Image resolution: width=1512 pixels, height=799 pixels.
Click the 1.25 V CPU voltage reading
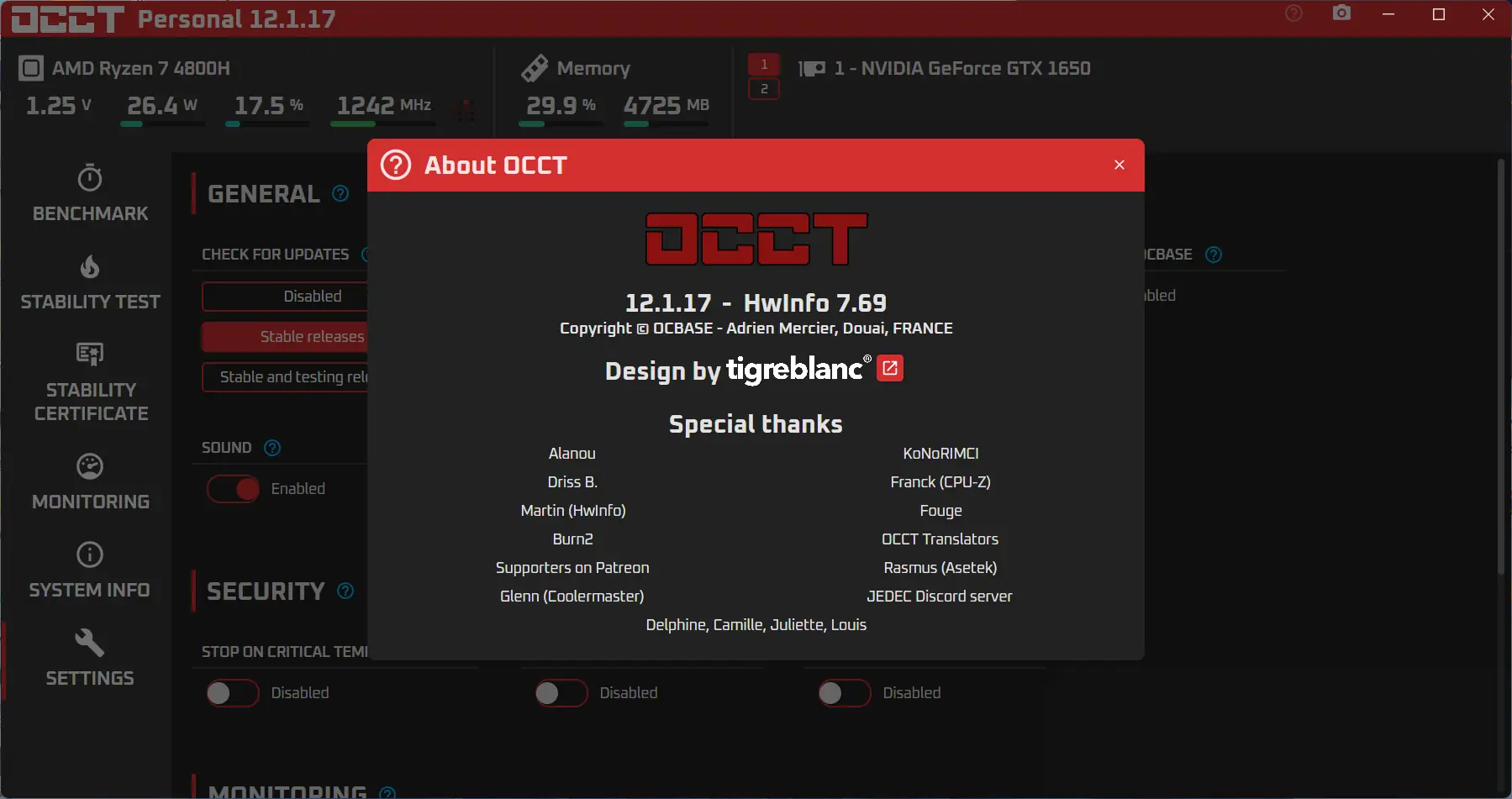tap(59, 106)
